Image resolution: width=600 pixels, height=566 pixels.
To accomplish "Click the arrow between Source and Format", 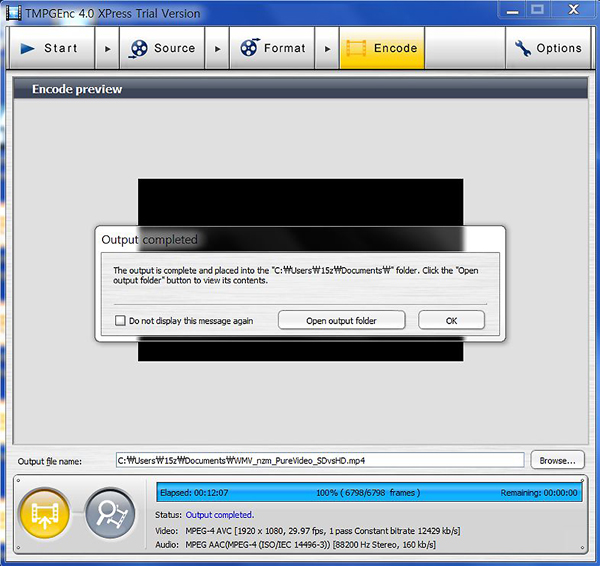I will pyautogui.click(x=217, y=49).
